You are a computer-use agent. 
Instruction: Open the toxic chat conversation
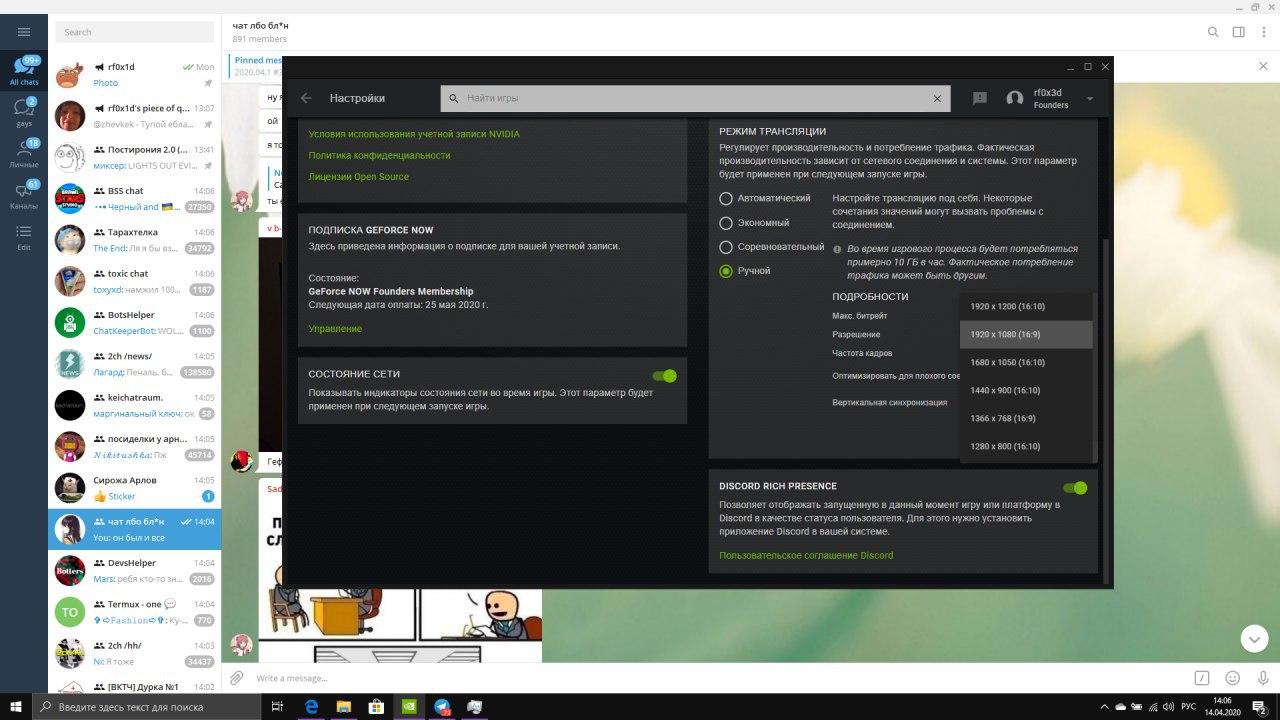(x=135, y=281)
